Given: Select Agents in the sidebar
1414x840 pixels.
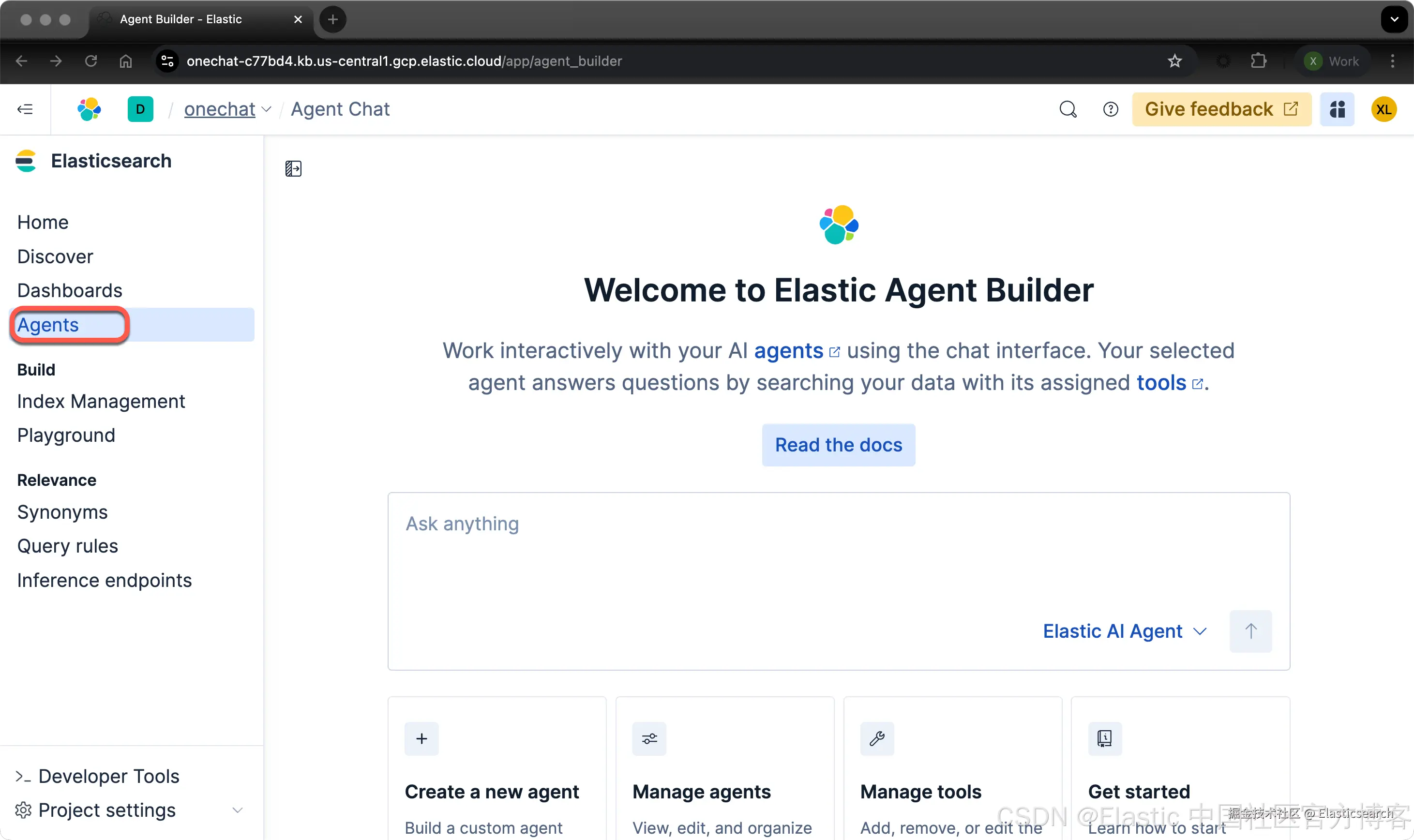Looking at the screenshot, I should 133,325.
